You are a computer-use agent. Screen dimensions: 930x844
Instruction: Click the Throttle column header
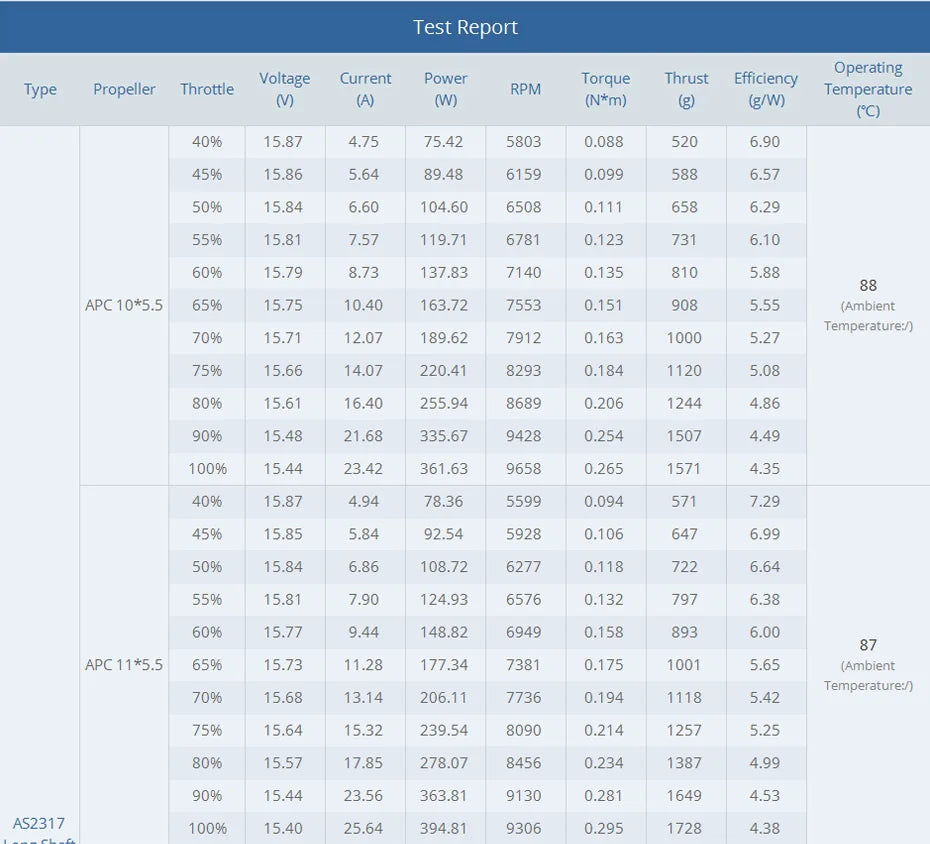point(207,89)
